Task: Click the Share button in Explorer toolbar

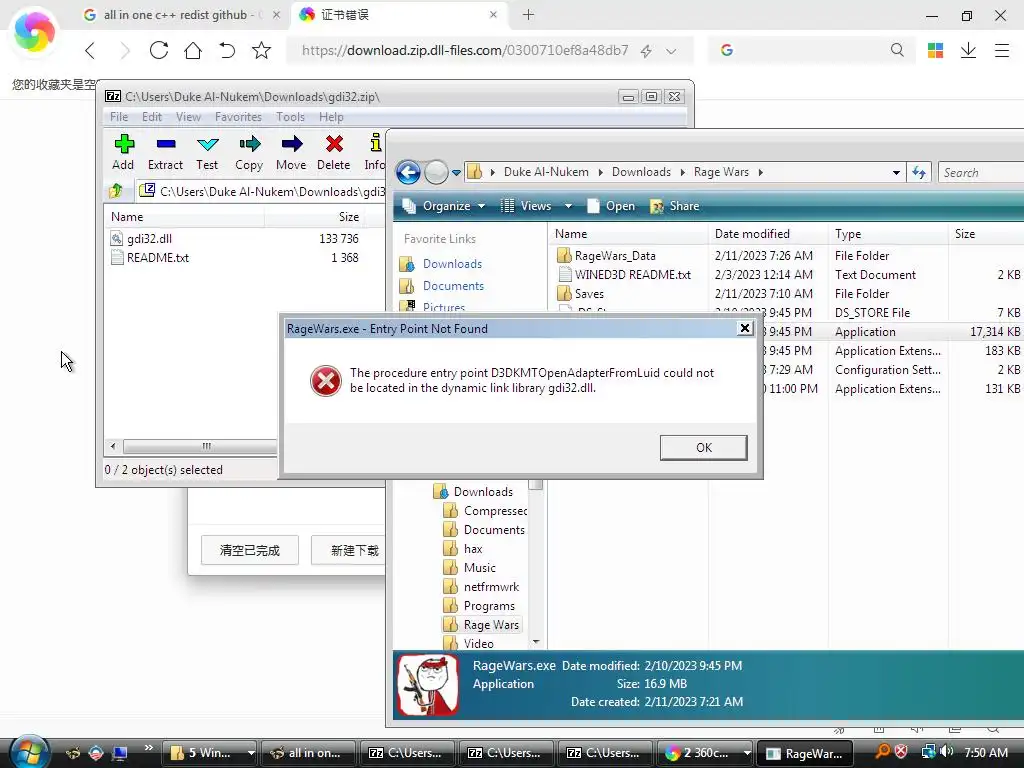Action: click(675, 206)
